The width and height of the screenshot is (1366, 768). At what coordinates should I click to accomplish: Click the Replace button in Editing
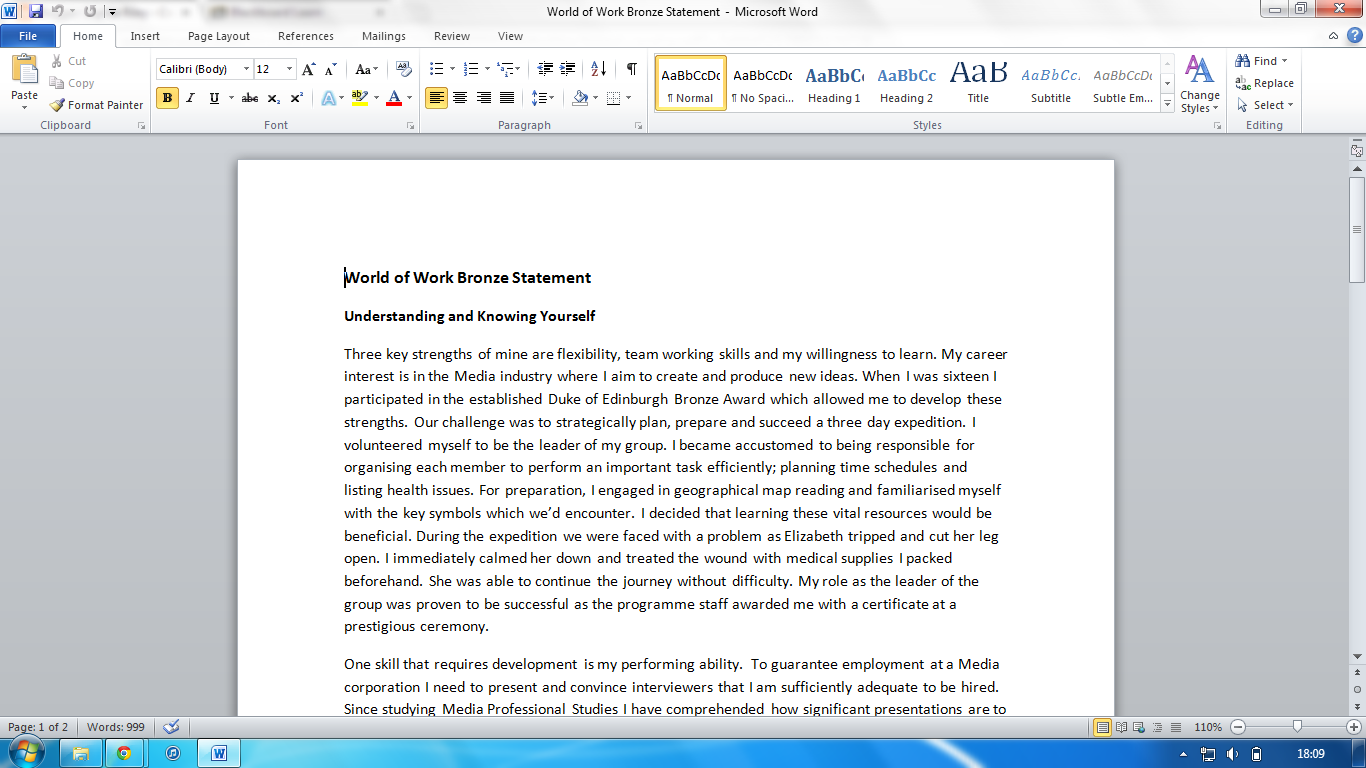coord(1264,83)
